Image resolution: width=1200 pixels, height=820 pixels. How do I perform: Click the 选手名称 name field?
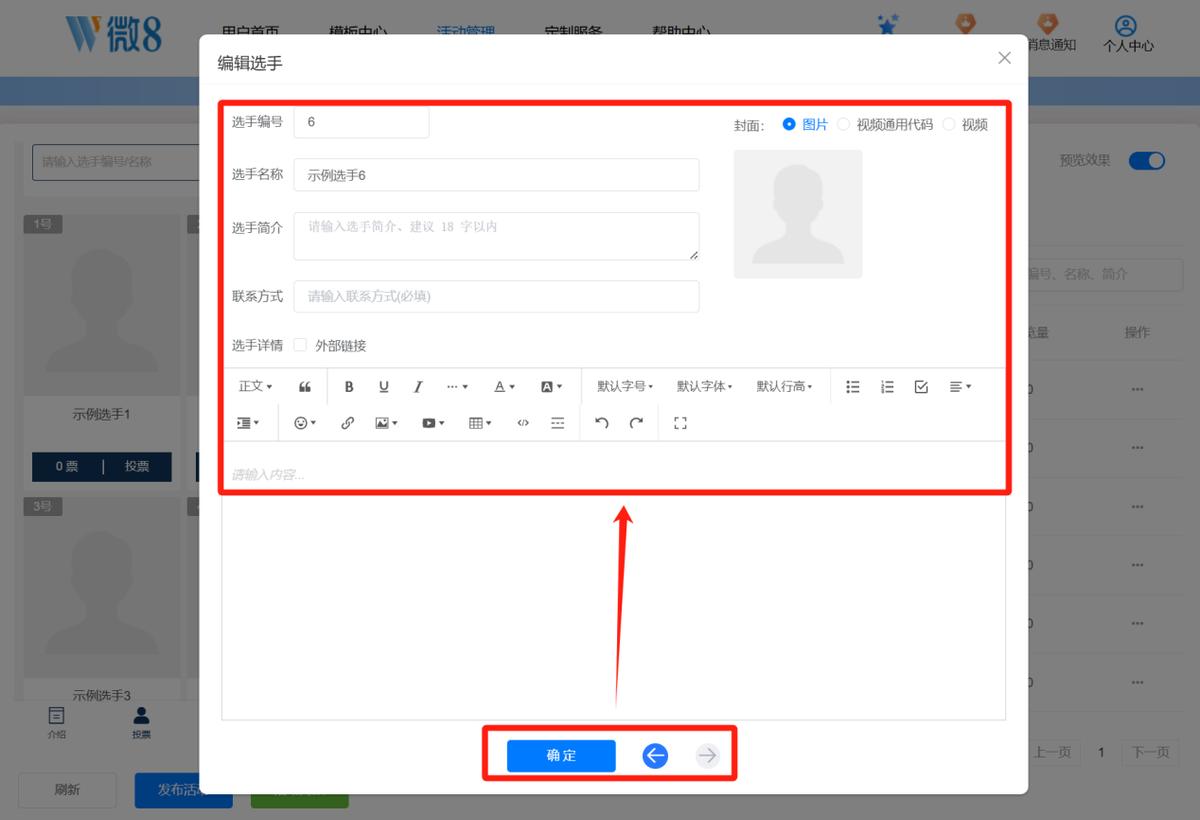pyautogui.click(x=496, y=175)
